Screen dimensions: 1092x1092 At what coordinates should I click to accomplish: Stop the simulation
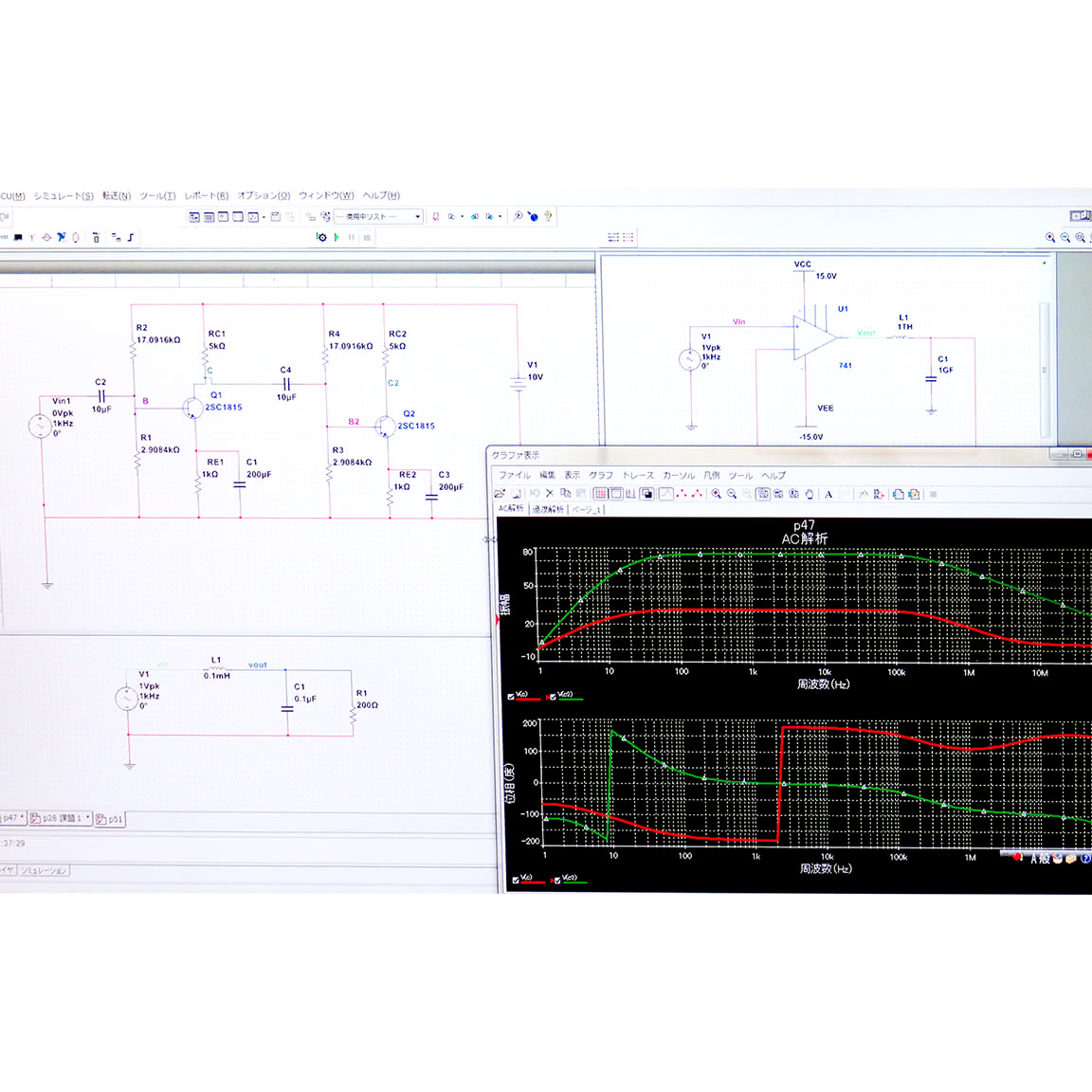367,238
